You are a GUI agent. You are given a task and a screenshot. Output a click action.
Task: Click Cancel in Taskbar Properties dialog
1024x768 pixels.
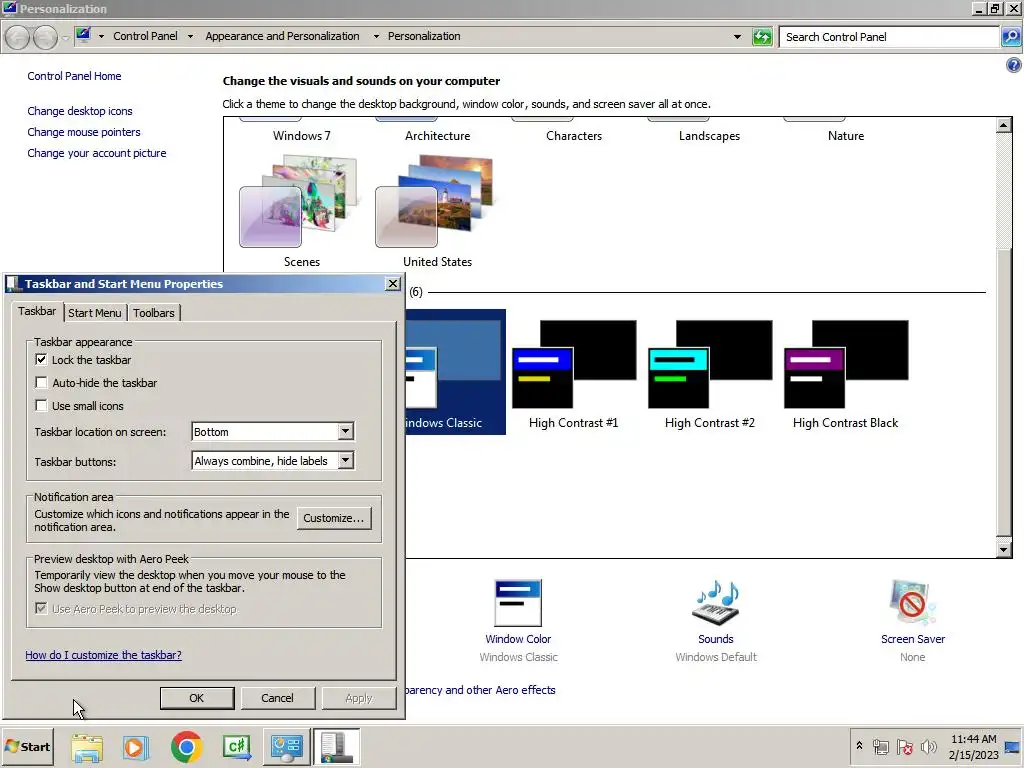click(x=278, y=698)
